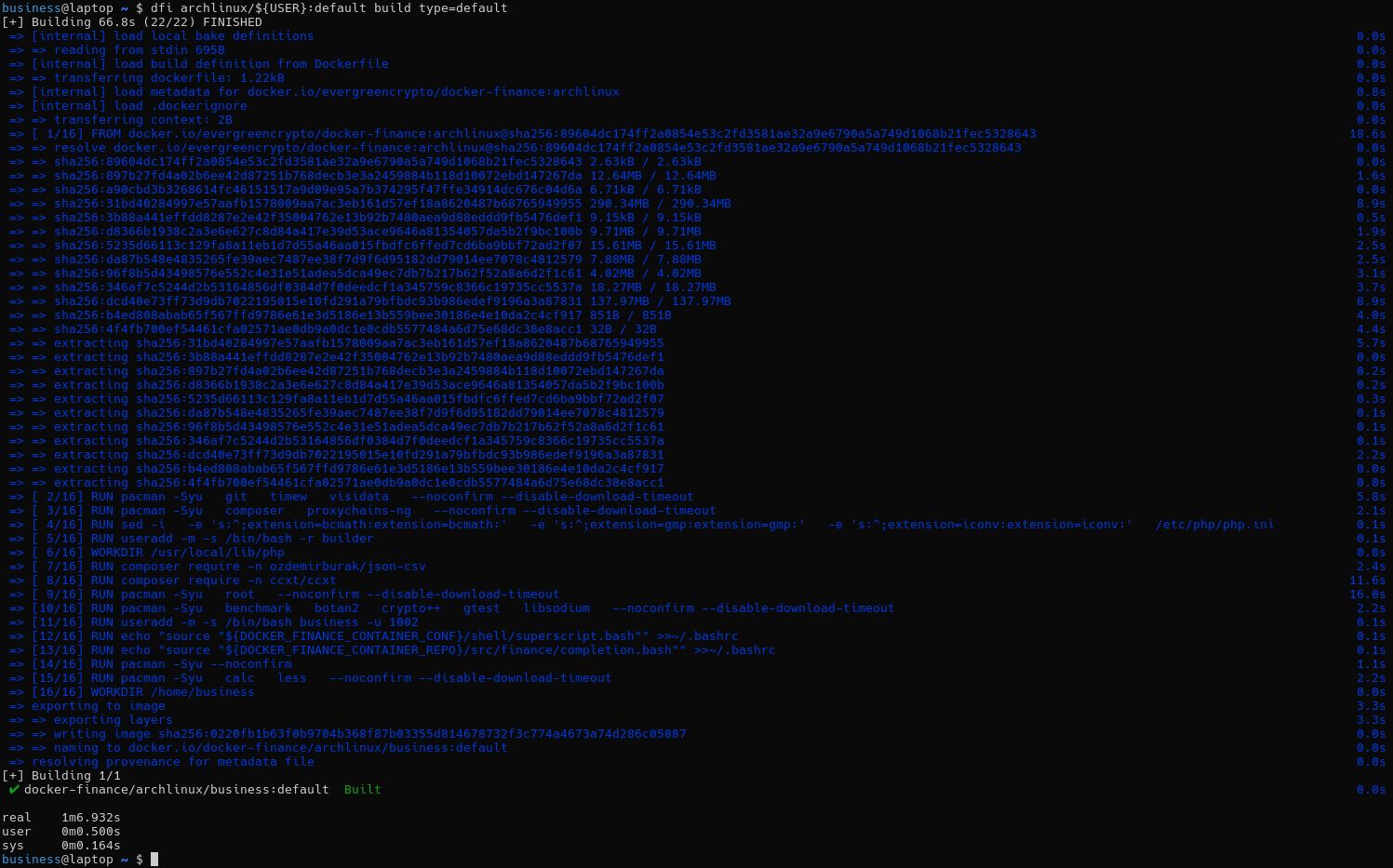Click the "real 1m6.932s" timing line
1393x868 pixels.
pyautogui.click(x=61, y=818)
